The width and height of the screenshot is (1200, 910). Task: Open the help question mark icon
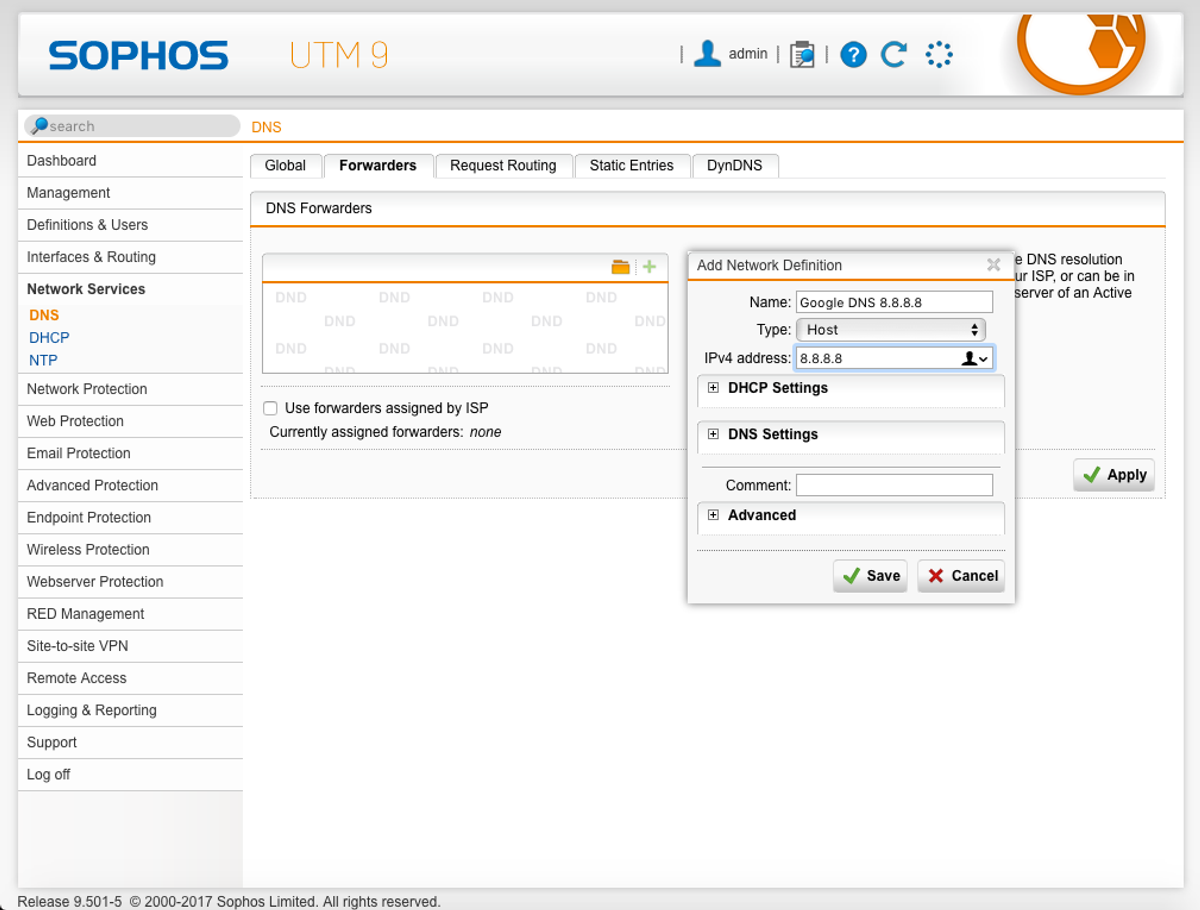click(x=853, y=55)
